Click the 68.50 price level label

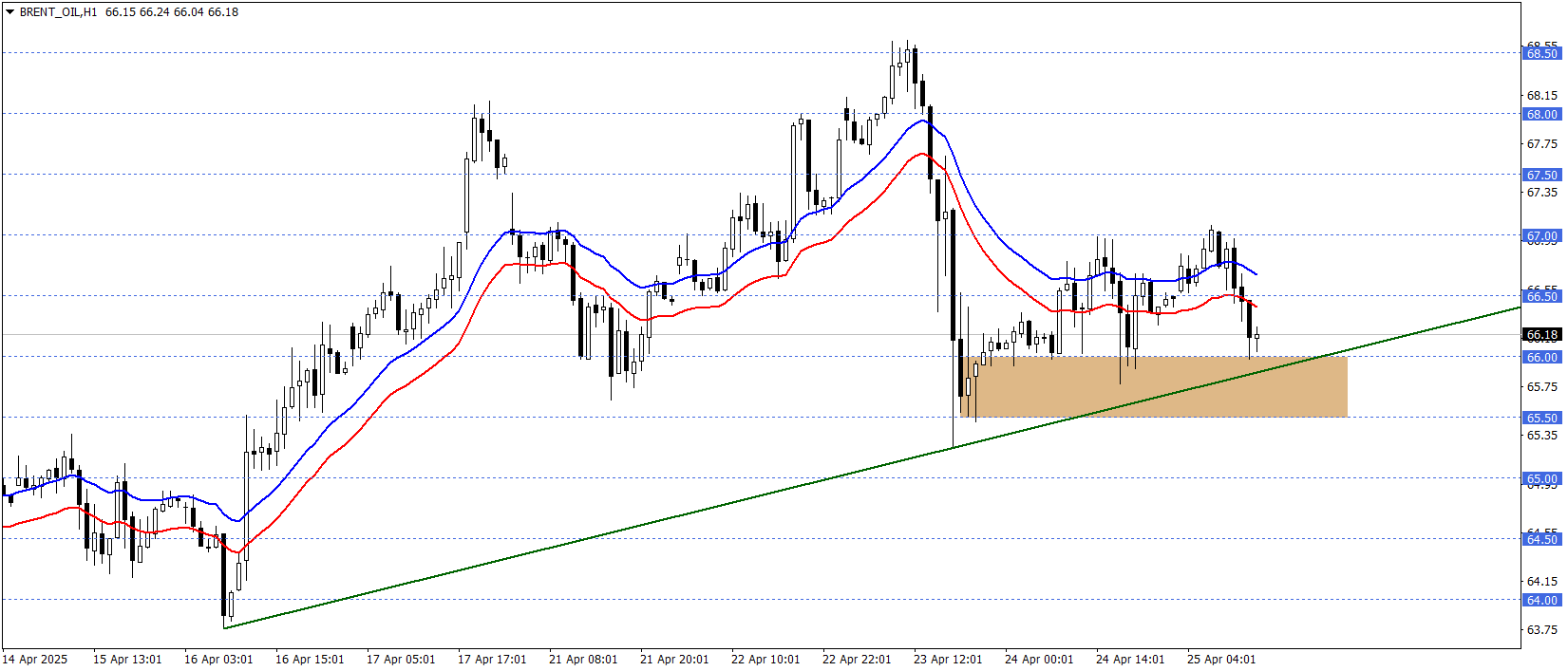pyautogui.click(x=1541, y=53)
